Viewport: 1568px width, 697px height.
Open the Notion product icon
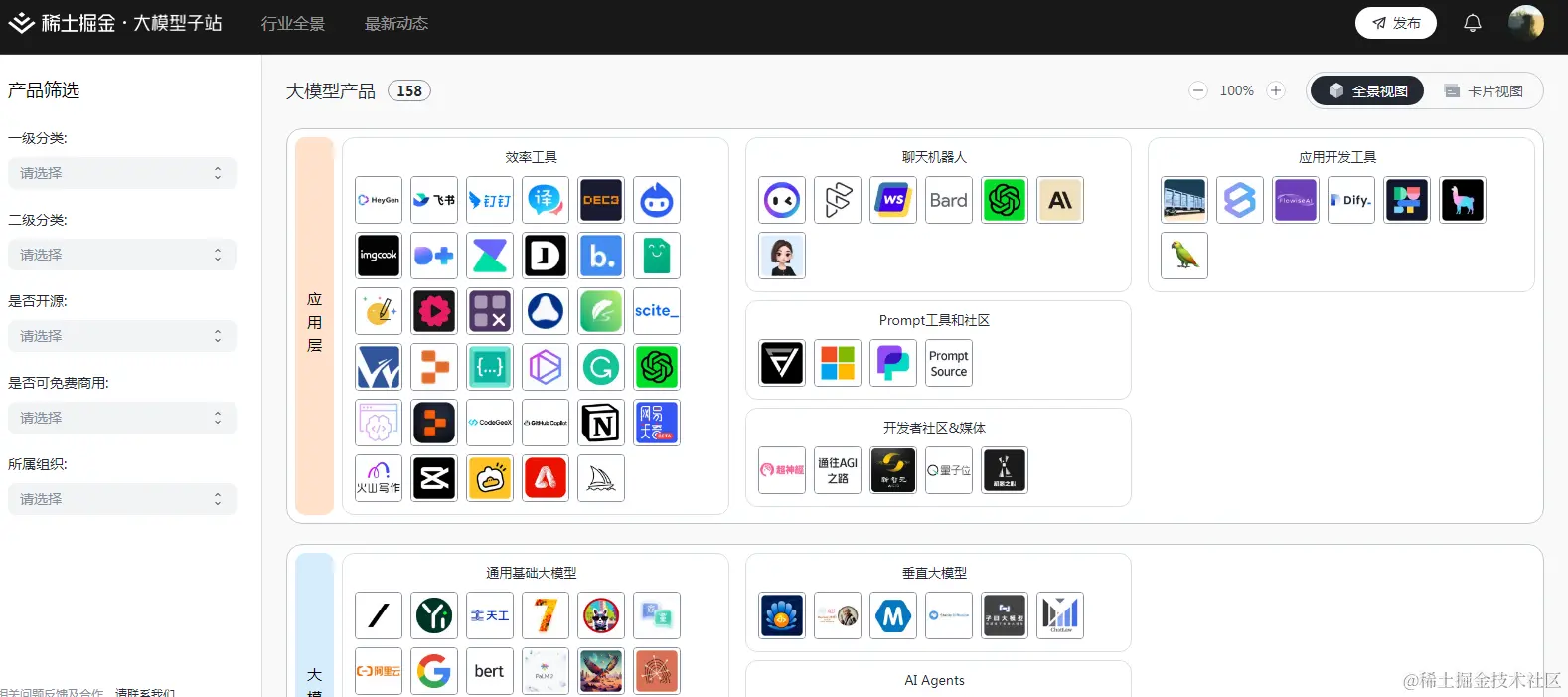pos(601,423)
